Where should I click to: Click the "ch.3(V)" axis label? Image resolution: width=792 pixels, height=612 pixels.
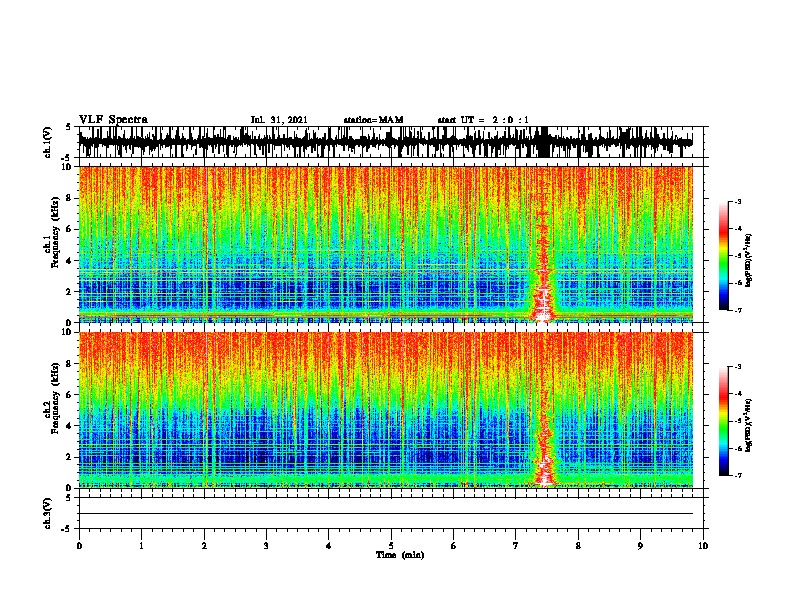48,513
